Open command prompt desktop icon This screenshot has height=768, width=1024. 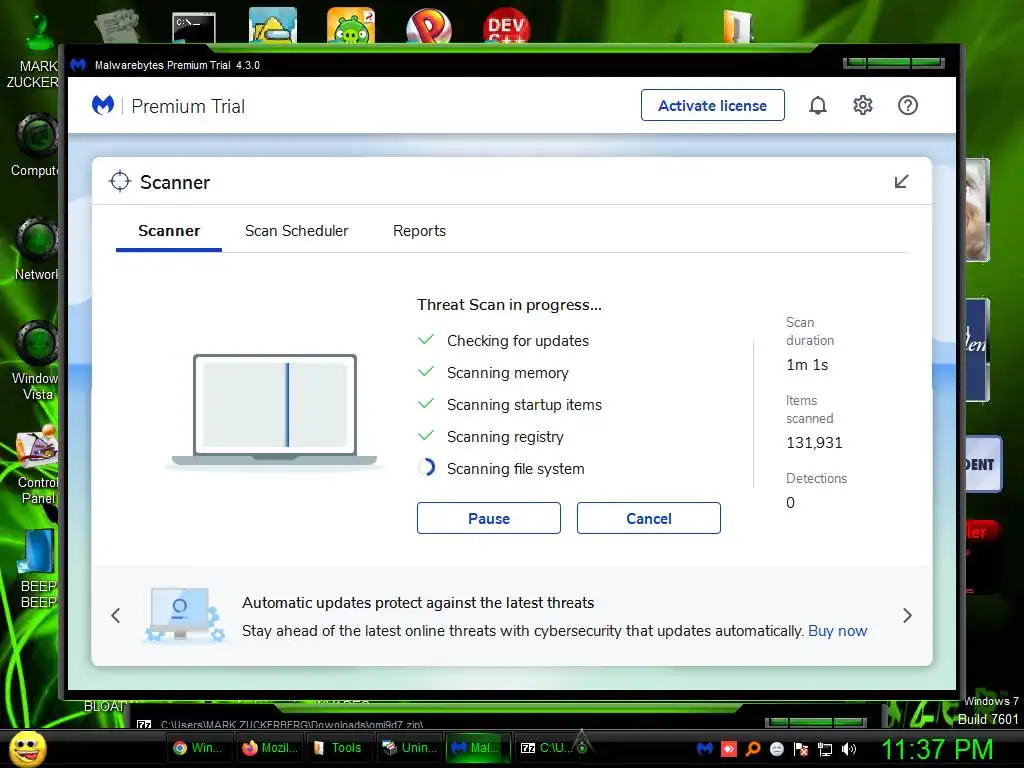pyautogui.click(x=194, y=27)
